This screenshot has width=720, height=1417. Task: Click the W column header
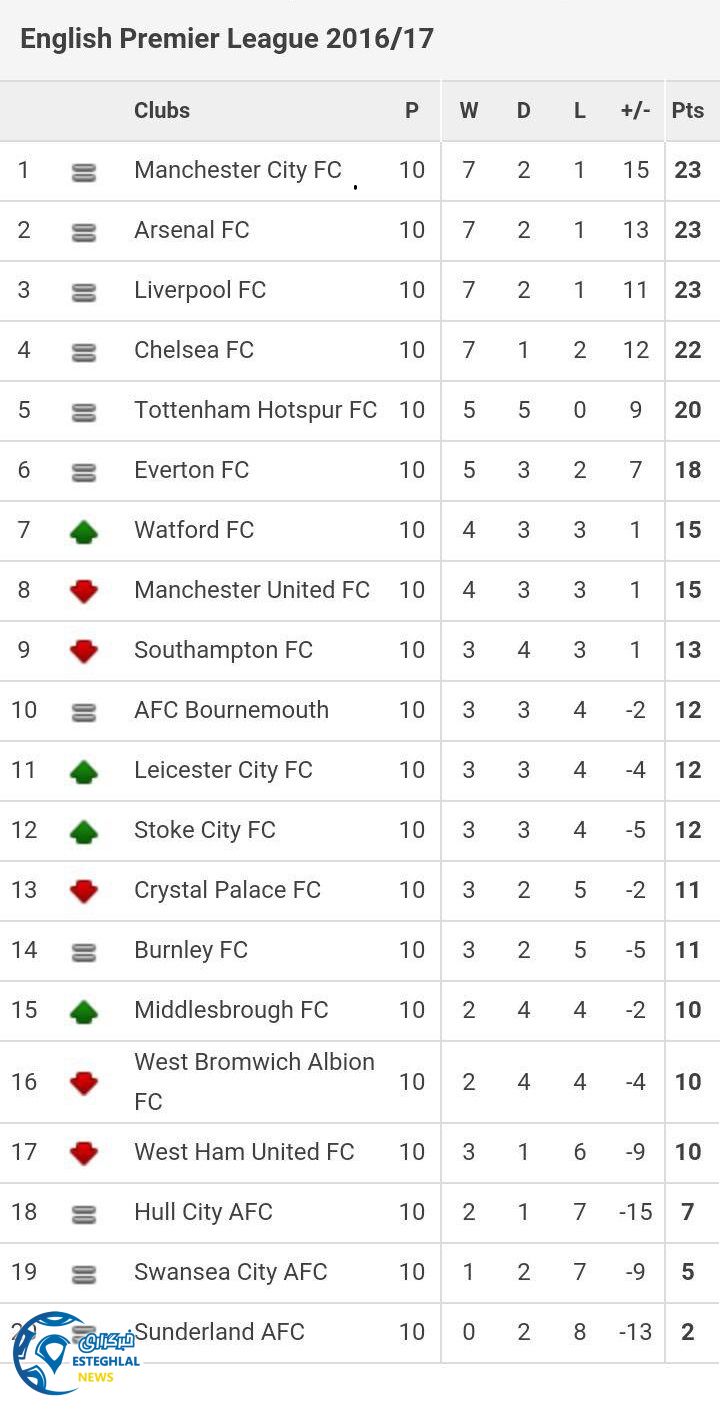click(468, 111)
